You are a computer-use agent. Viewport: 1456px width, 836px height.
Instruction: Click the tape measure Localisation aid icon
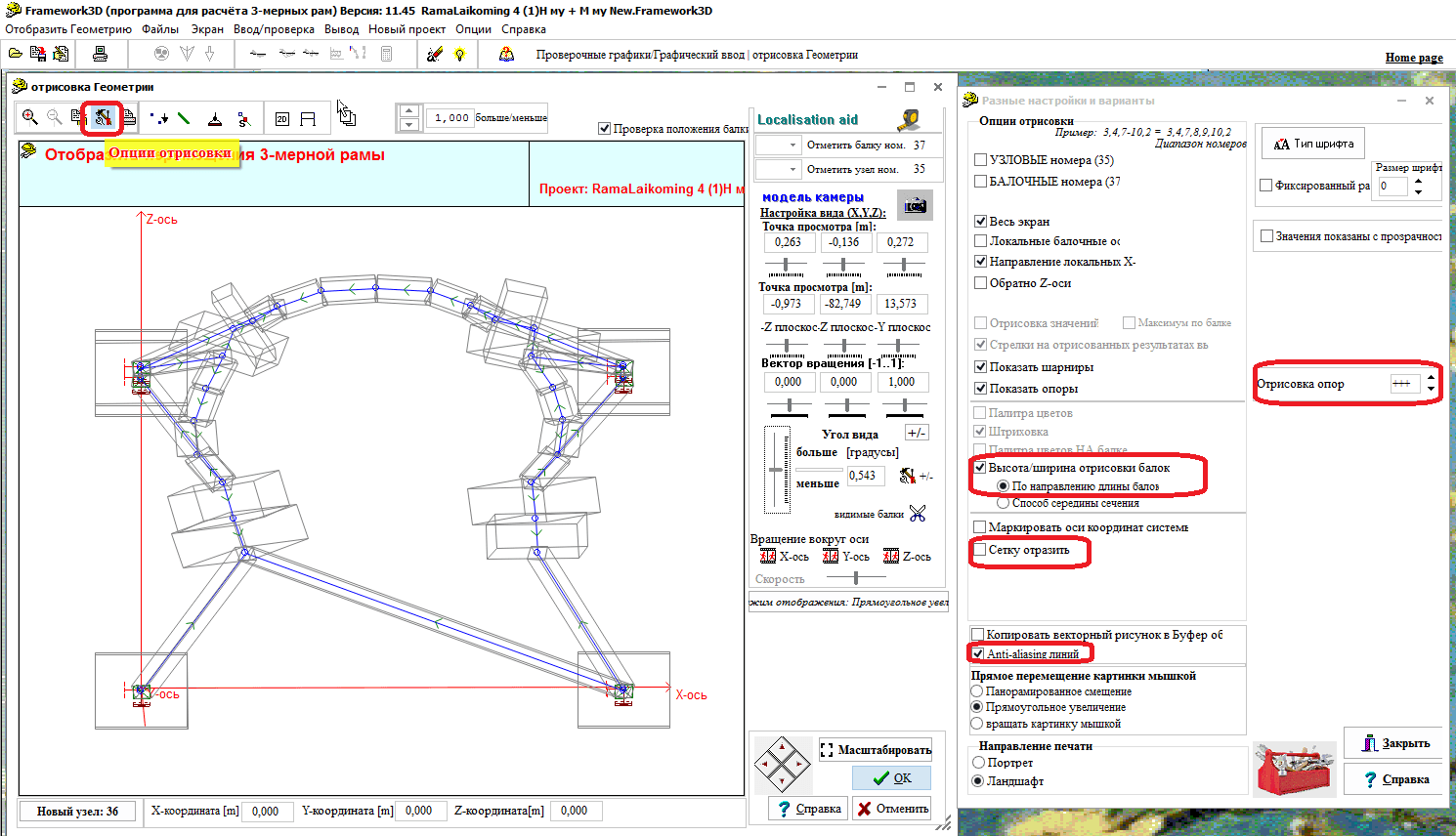click(x=910, y=119)
